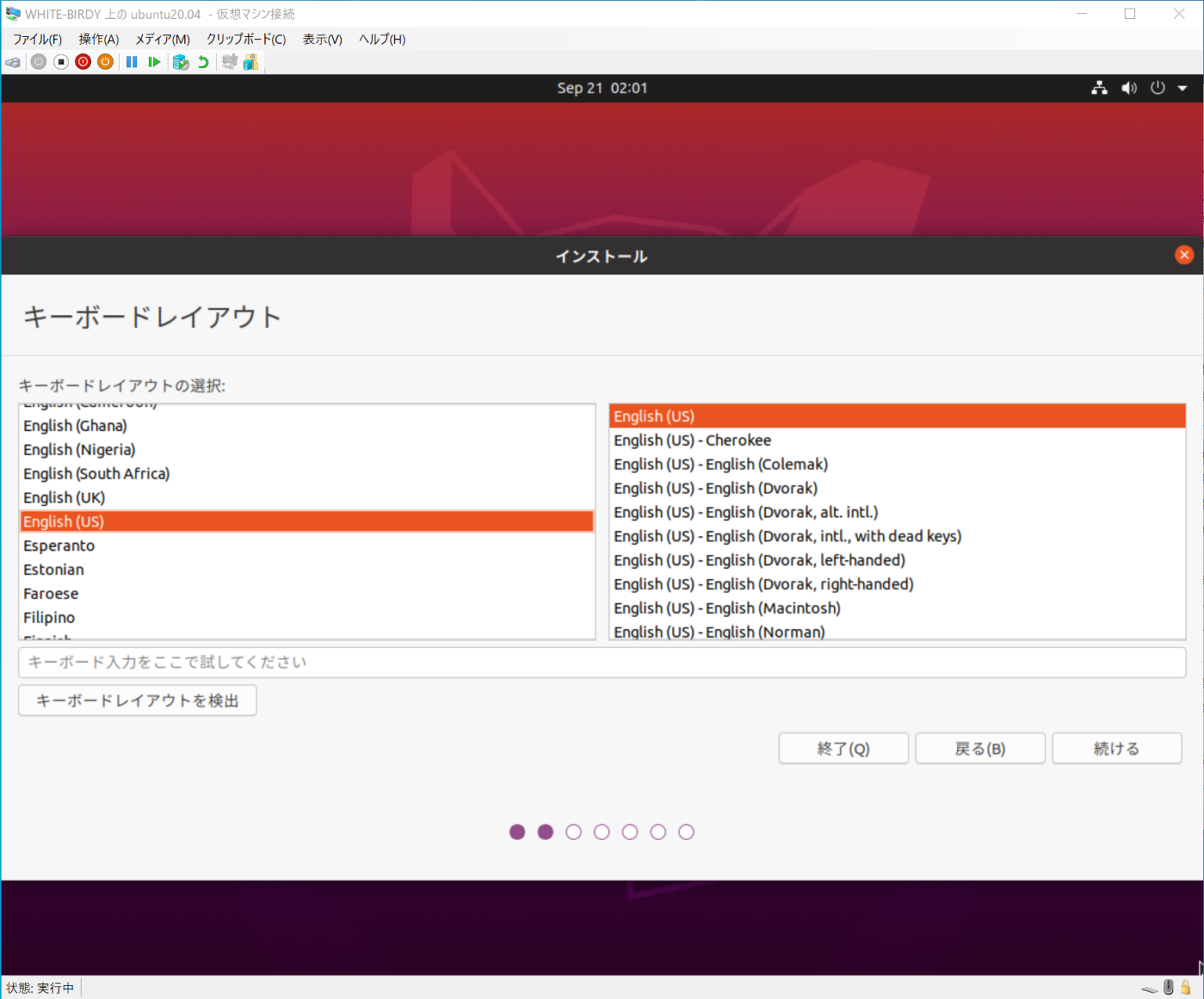Open the メディア(M) menu
This screenshot has height=999, width=1204.
pos(161,38)
